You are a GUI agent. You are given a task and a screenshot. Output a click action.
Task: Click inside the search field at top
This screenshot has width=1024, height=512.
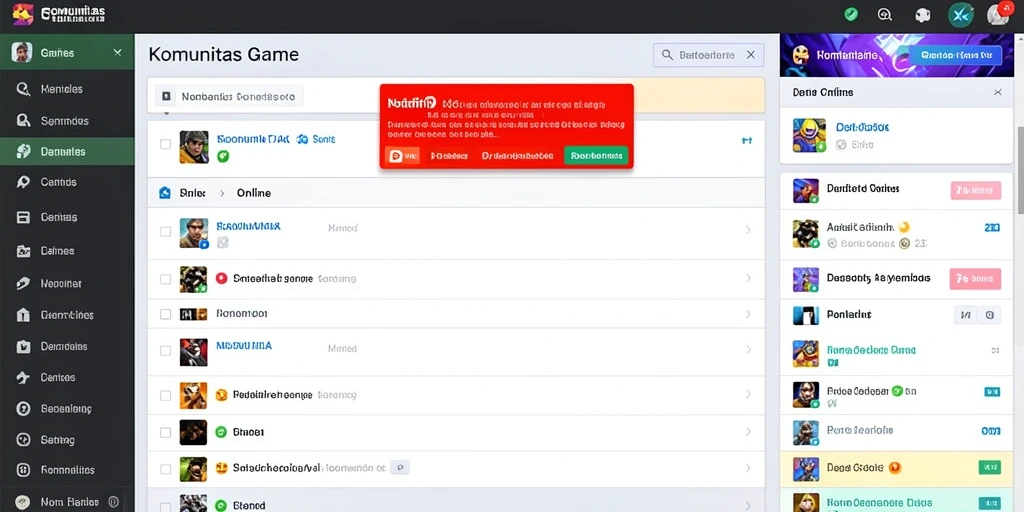709,55
